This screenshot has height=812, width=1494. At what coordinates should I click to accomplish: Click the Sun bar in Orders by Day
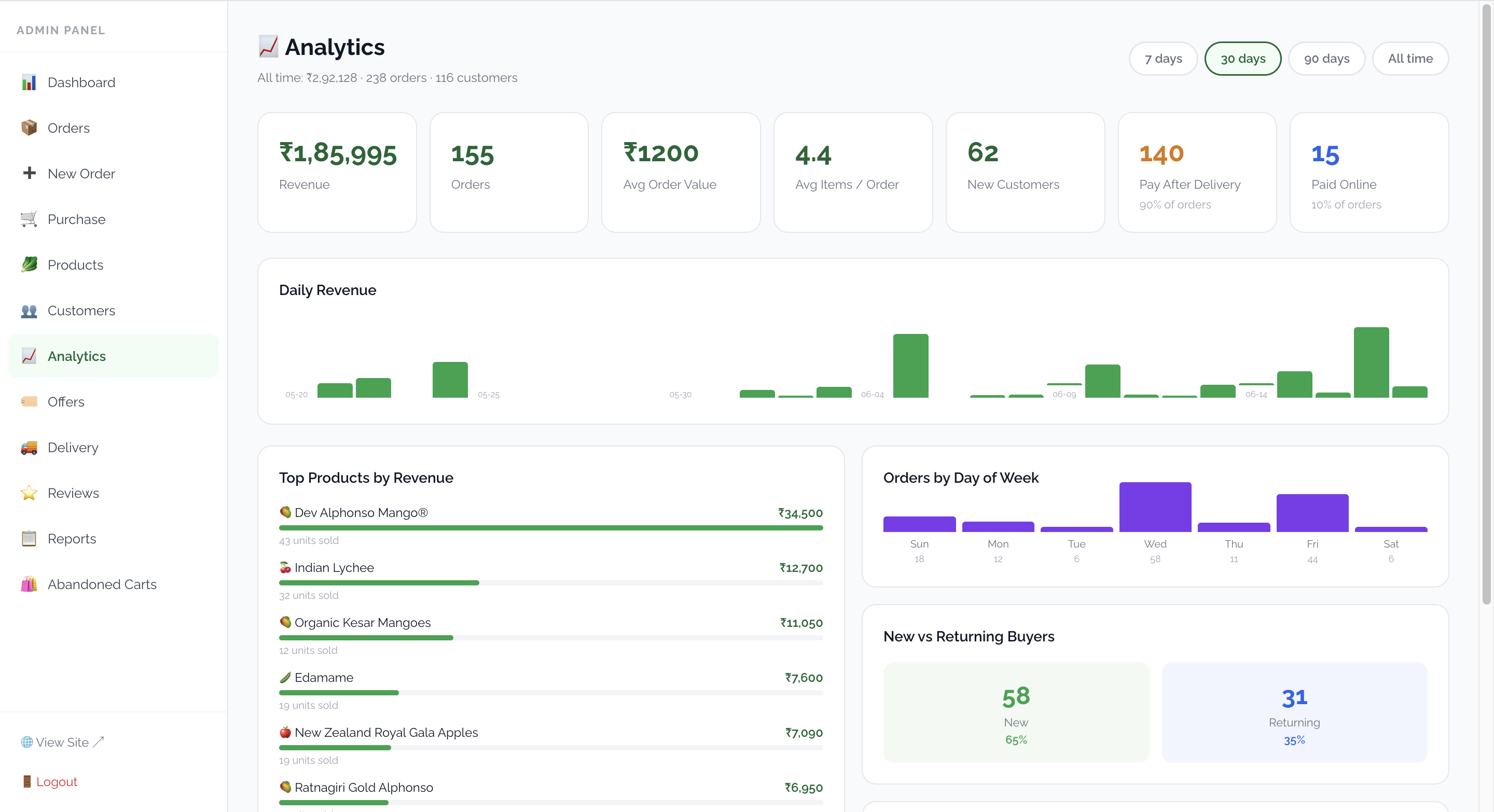tap(919, 524)
